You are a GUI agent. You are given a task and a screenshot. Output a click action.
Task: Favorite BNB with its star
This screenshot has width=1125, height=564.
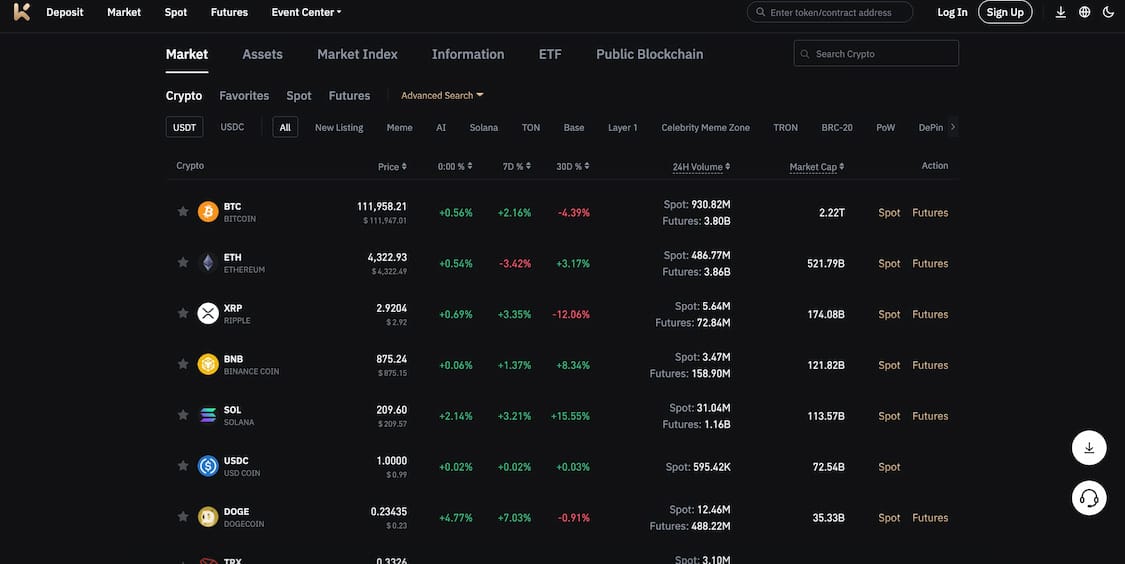(183, 364)
